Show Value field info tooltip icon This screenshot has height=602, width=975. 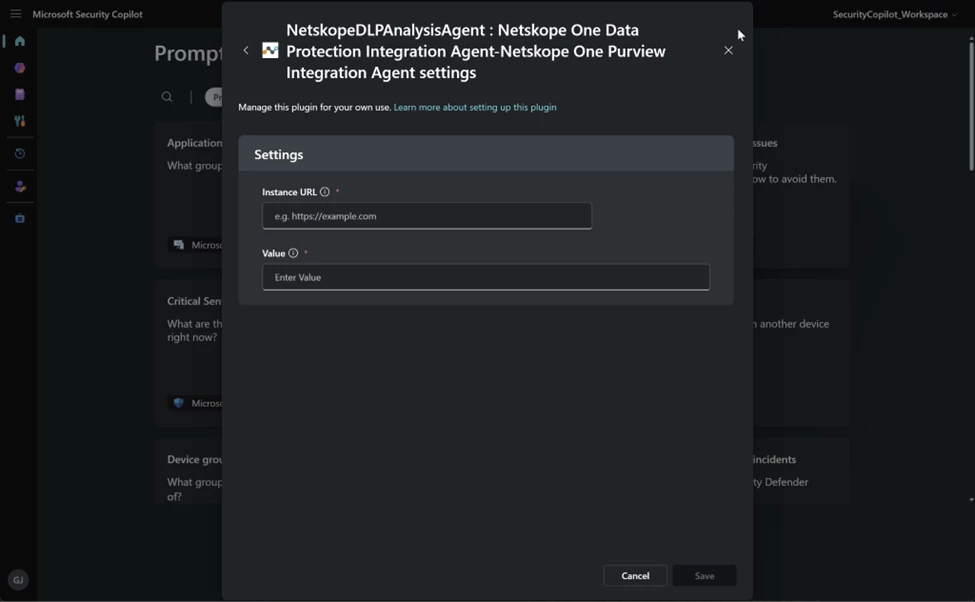pos(293,253)
